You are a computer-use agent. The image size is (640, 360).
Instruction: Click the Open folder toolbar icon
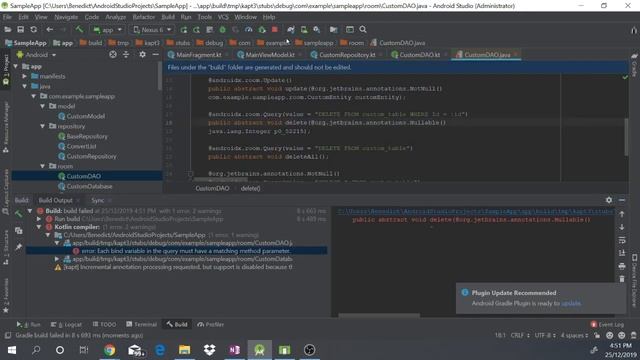pos(7,29)
